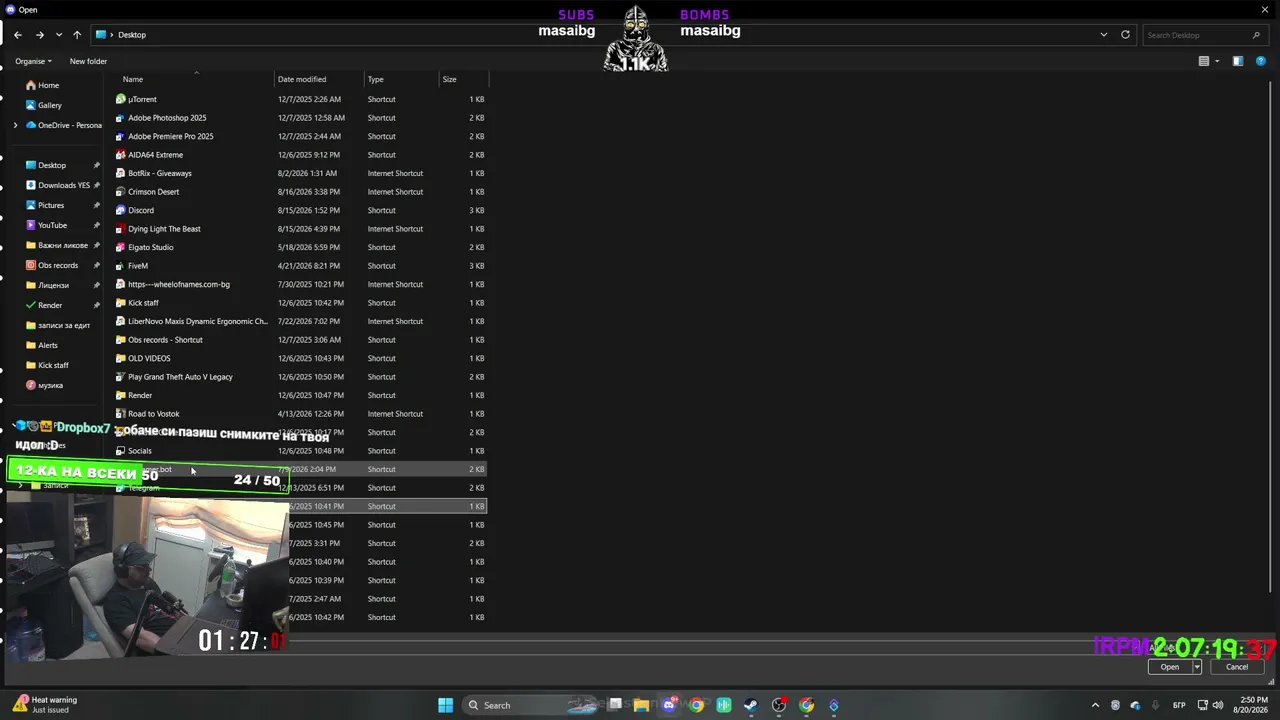Screen dimensions: 1280x720
Task: Open the музика sidebar item
Action: point(50,385)
